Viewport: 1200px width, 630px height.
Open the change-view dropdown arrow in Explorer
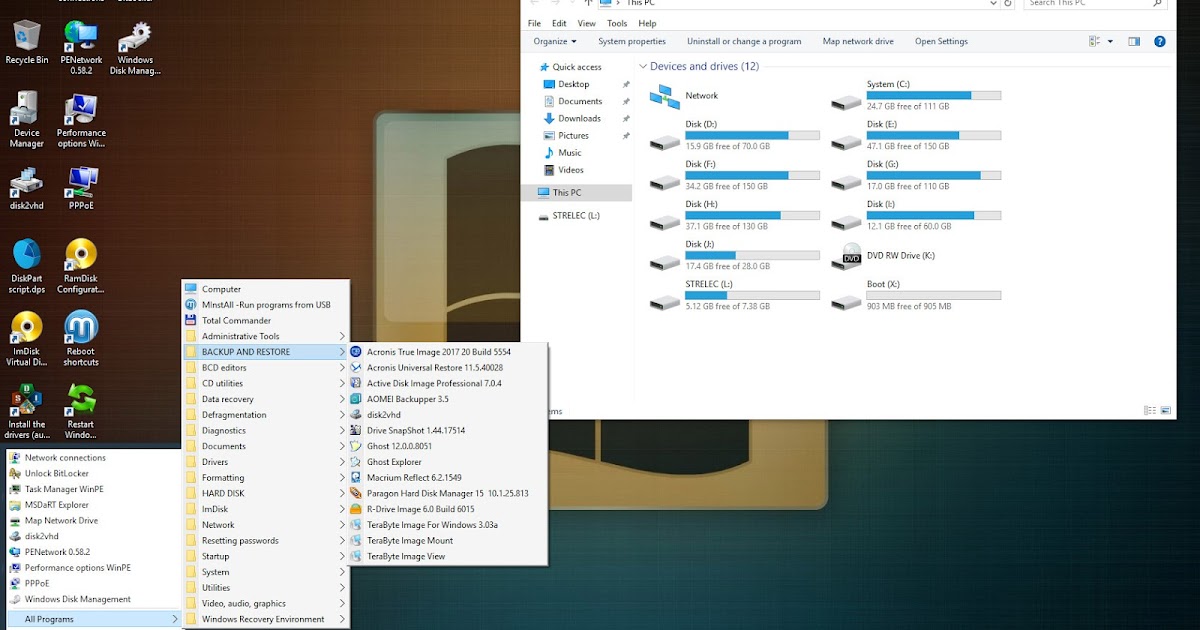[1112, 41]
